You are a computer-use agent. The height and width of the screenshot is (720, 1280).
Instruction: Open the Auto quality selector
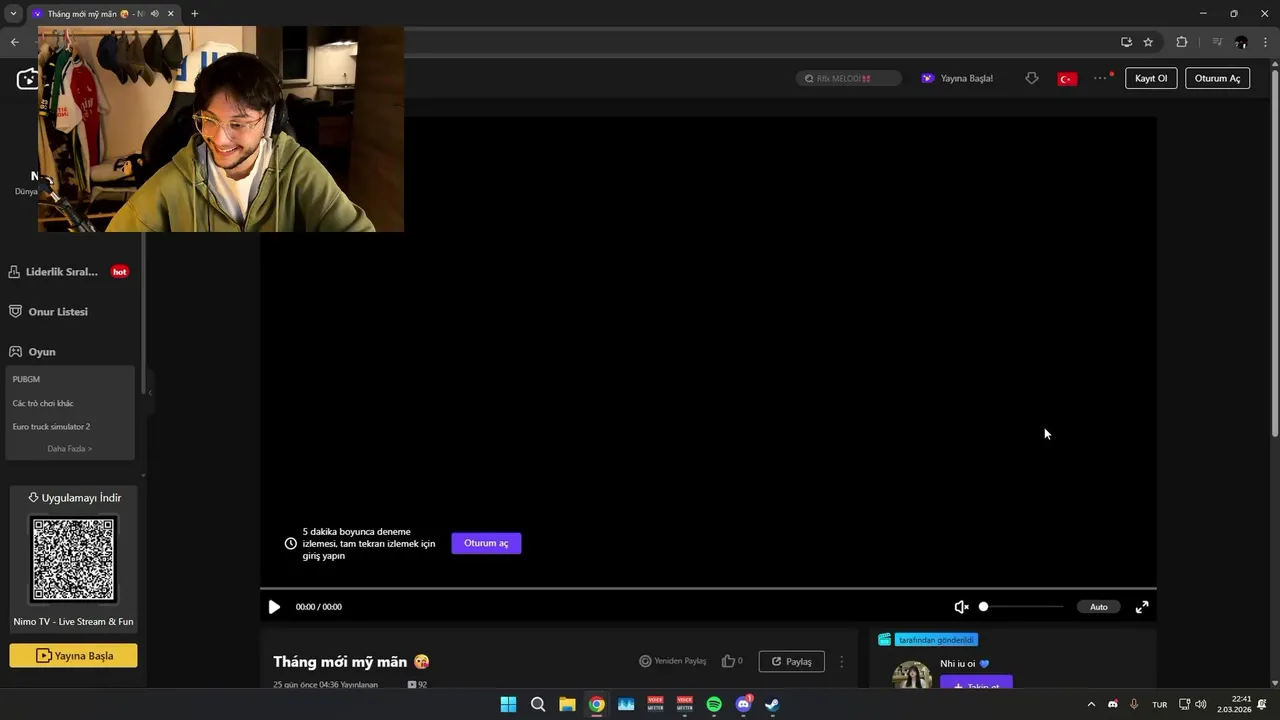[x=1098, y=607]
